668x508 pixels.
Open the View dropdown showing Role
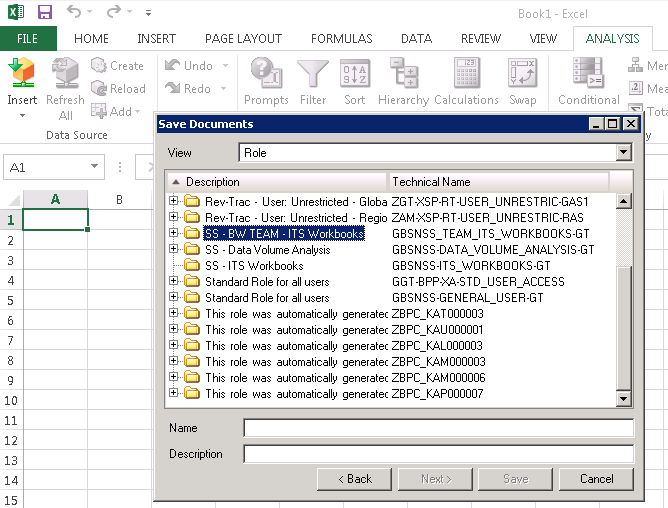point(625,152)
